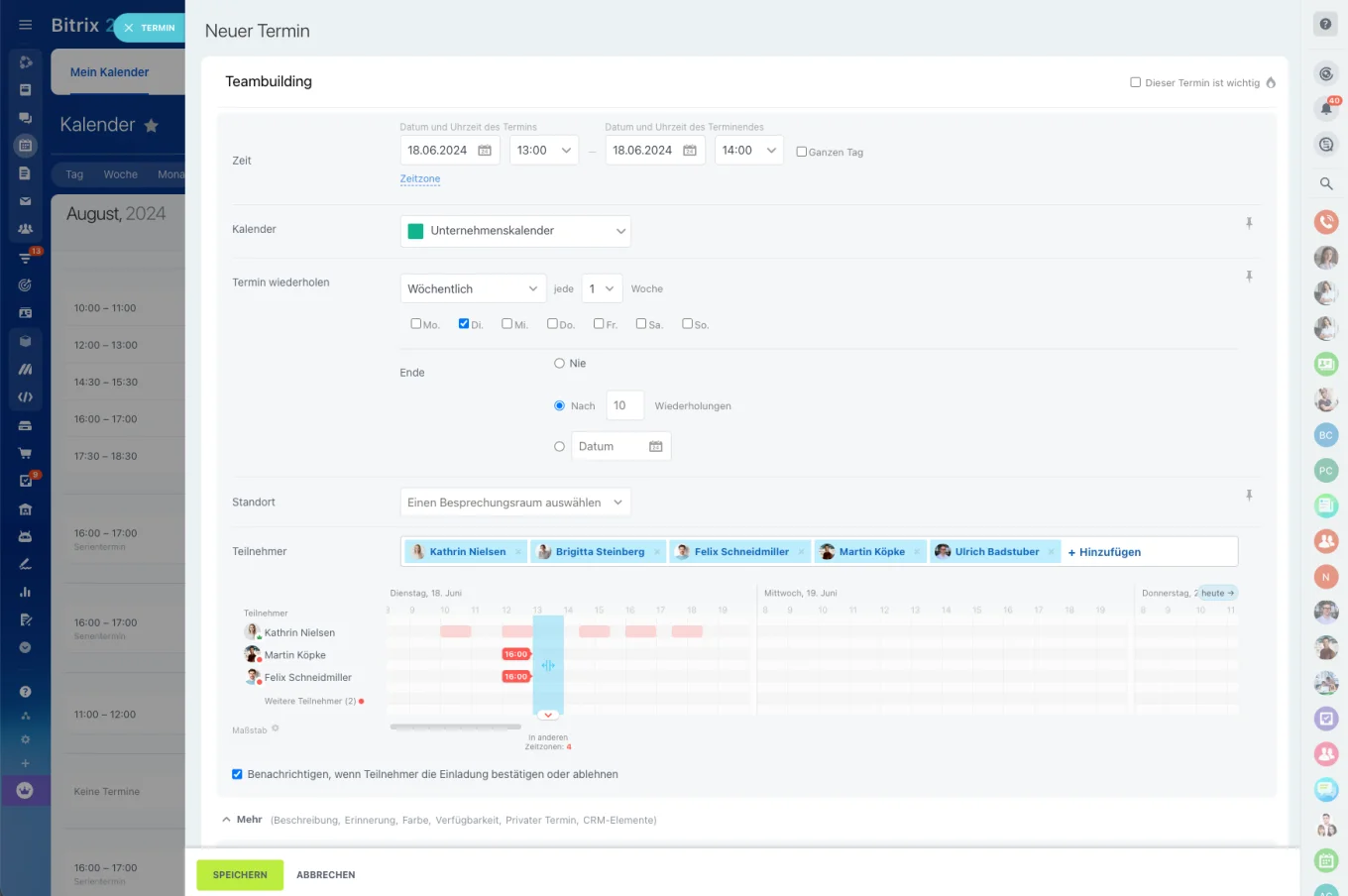Click the repetition count input field
The height and width of the screenshot is (896, 1348).
pos(624,405)
